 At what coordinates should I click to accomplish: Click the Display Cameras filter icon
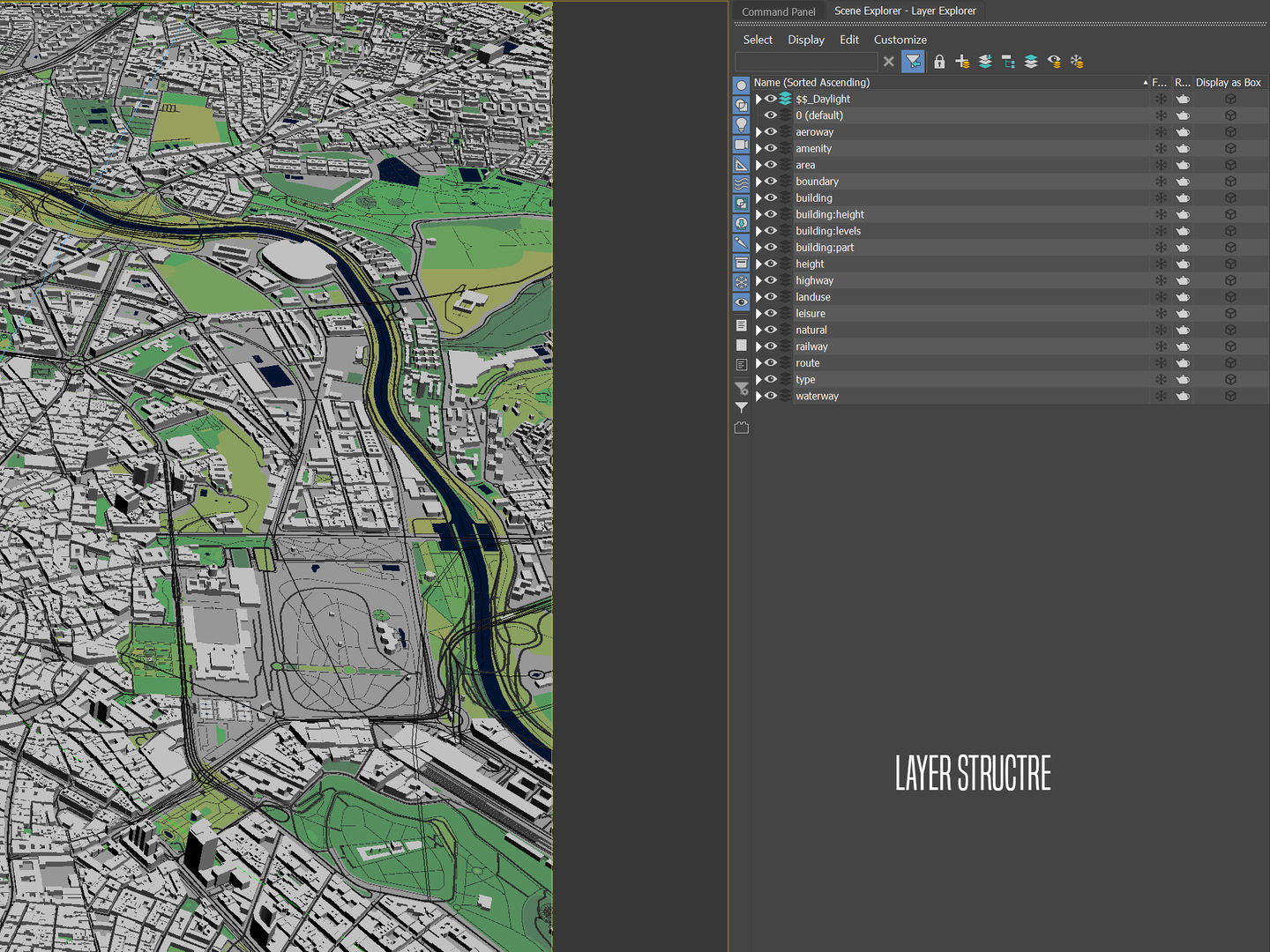741,144
